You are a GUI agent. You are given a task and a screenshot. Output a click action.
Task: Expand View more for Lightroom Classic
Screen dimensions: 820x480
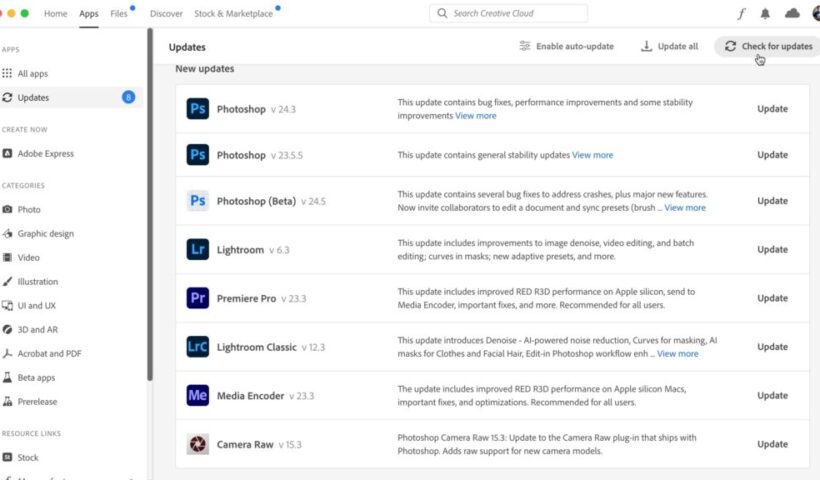point(677,354)
